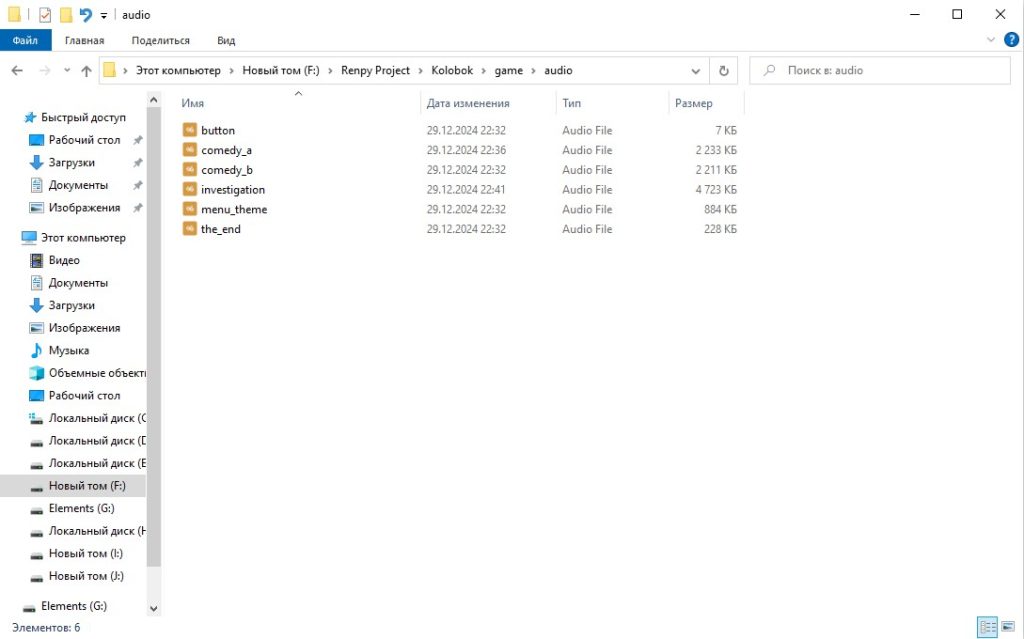Viewport: 1024px width, 639px height.
Task: Switch to details view mode
Action: pos(988,627)
